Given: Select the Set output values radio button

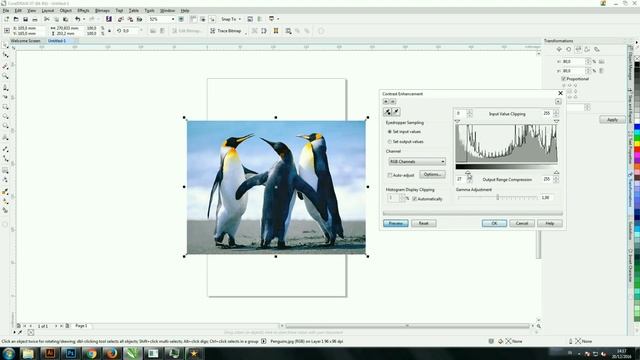Looking at the screenshot, I should [390, 142].
